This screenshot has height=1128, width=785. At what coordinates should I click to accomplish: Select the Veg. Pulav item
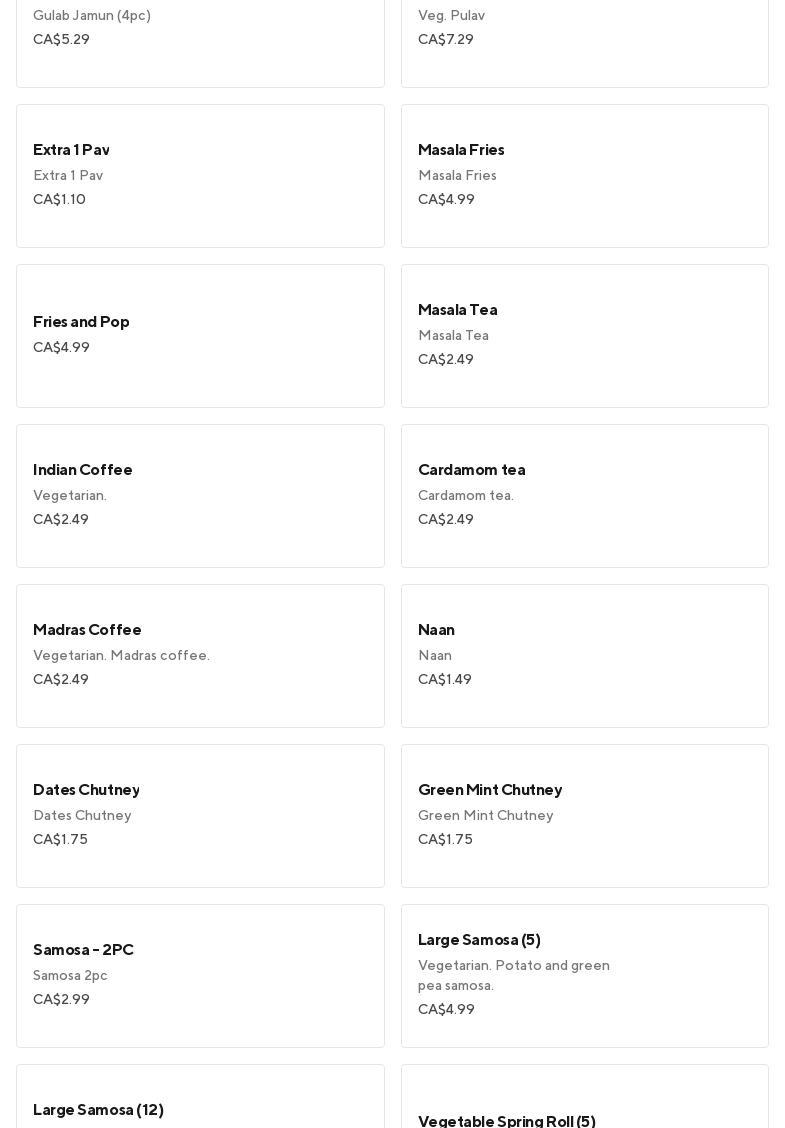click(584, 40)
